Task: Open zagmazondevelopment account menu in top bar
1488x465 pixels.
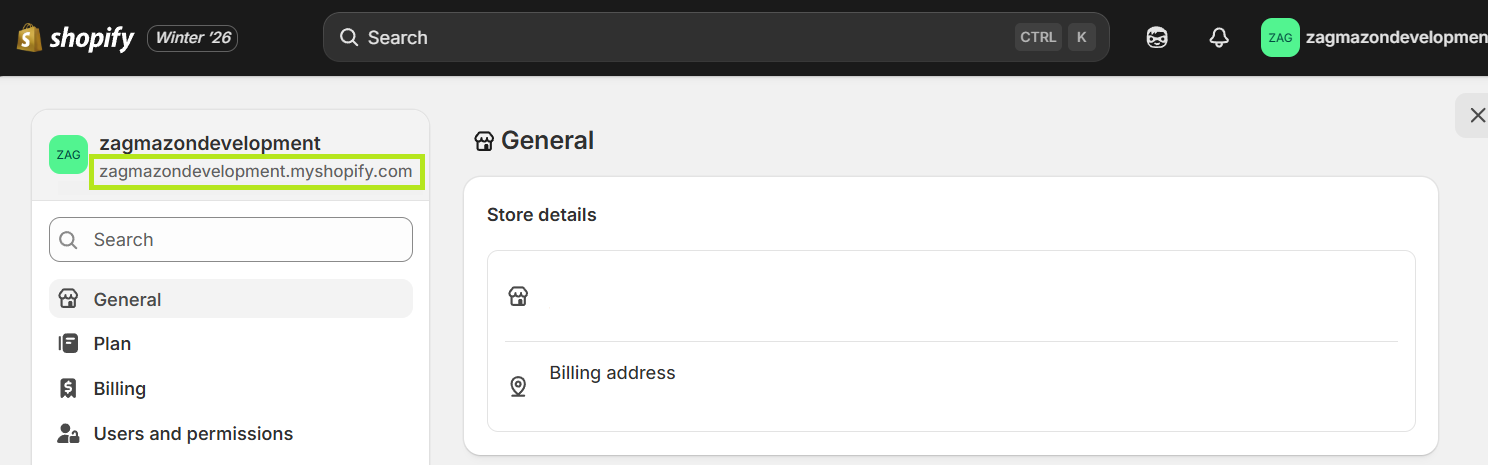Action: tap(1396, 38)
